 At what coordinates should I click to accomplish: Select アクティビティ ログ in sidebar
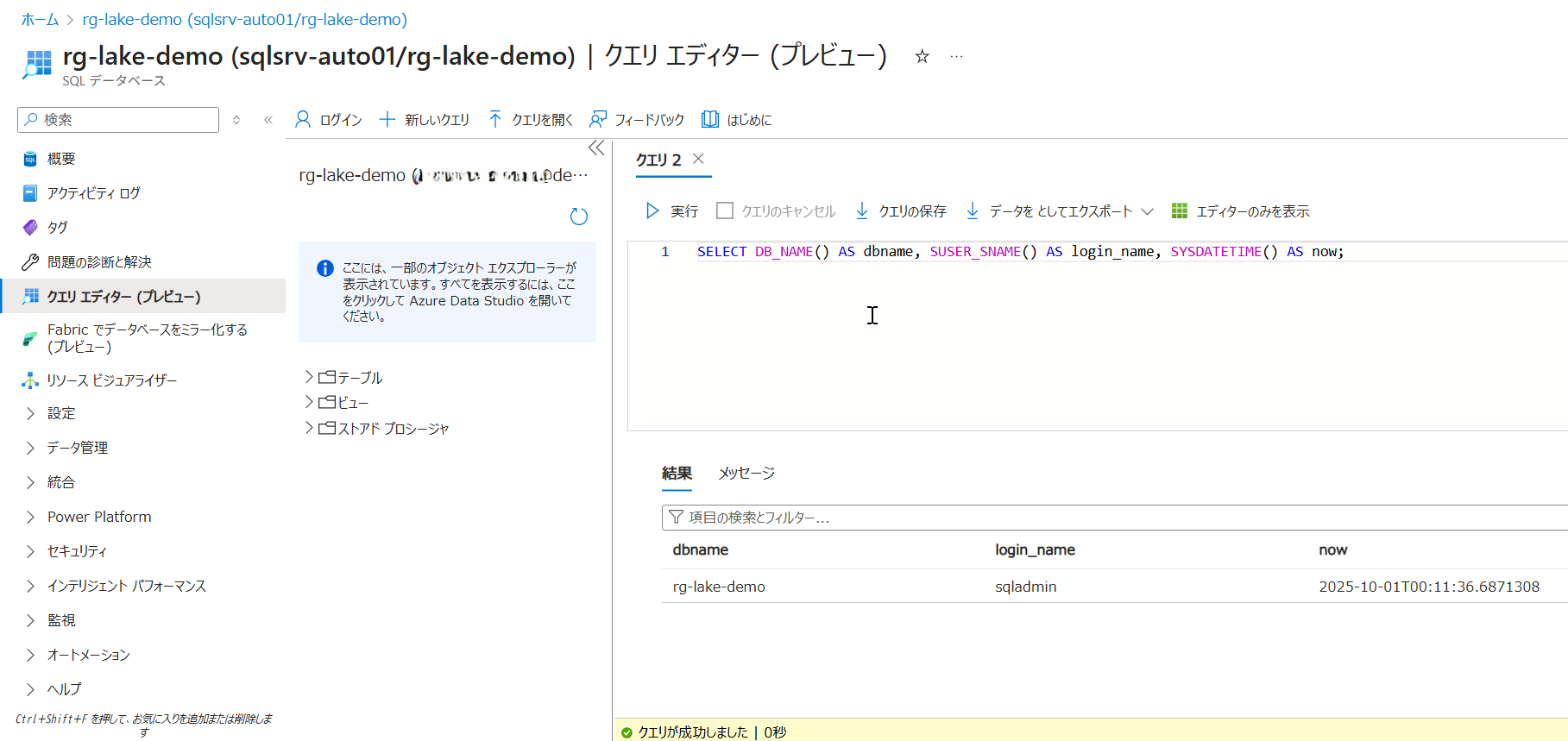(x=93, y=193)
